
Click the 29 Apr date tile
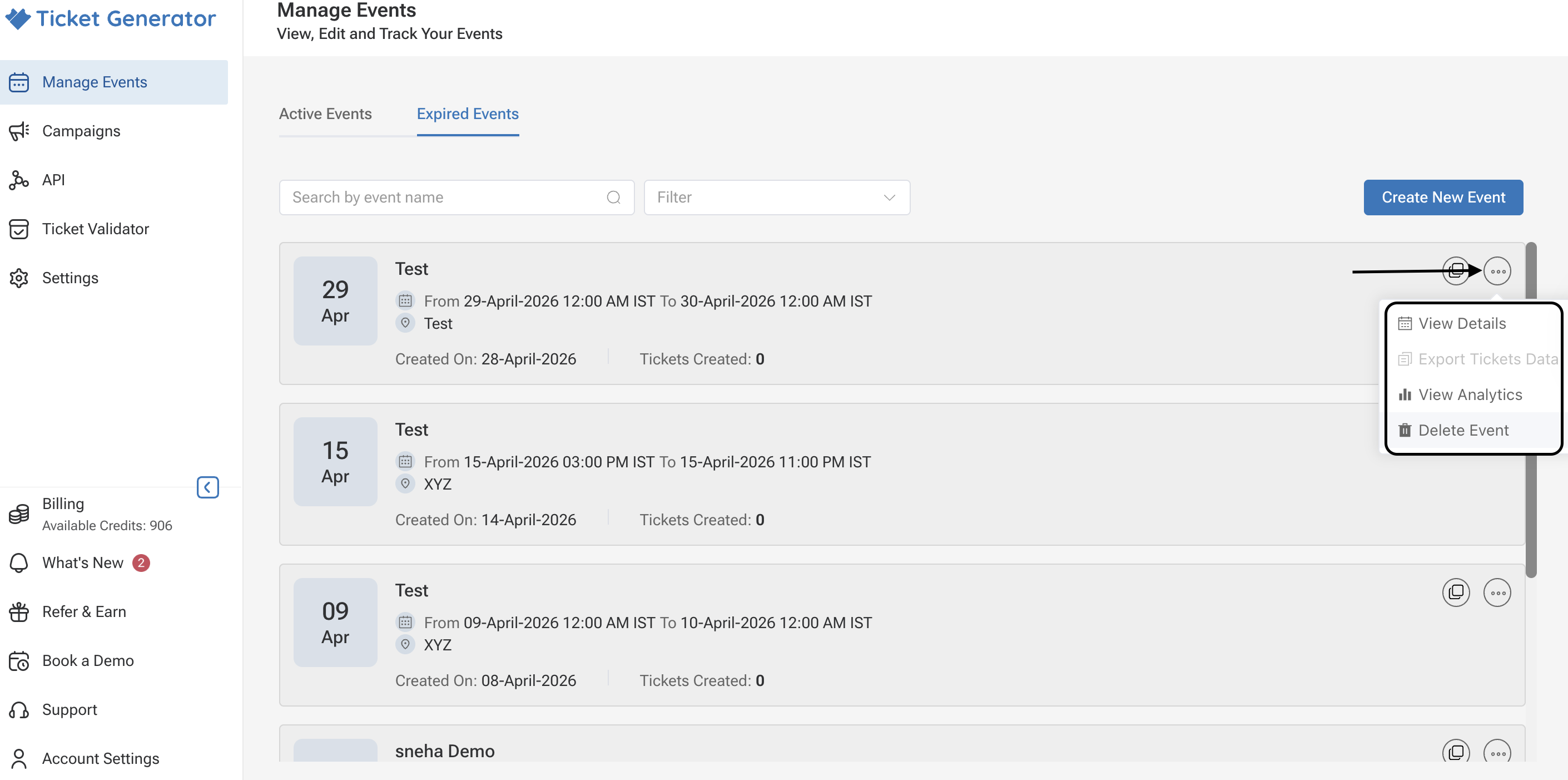(x=335, y=301)
